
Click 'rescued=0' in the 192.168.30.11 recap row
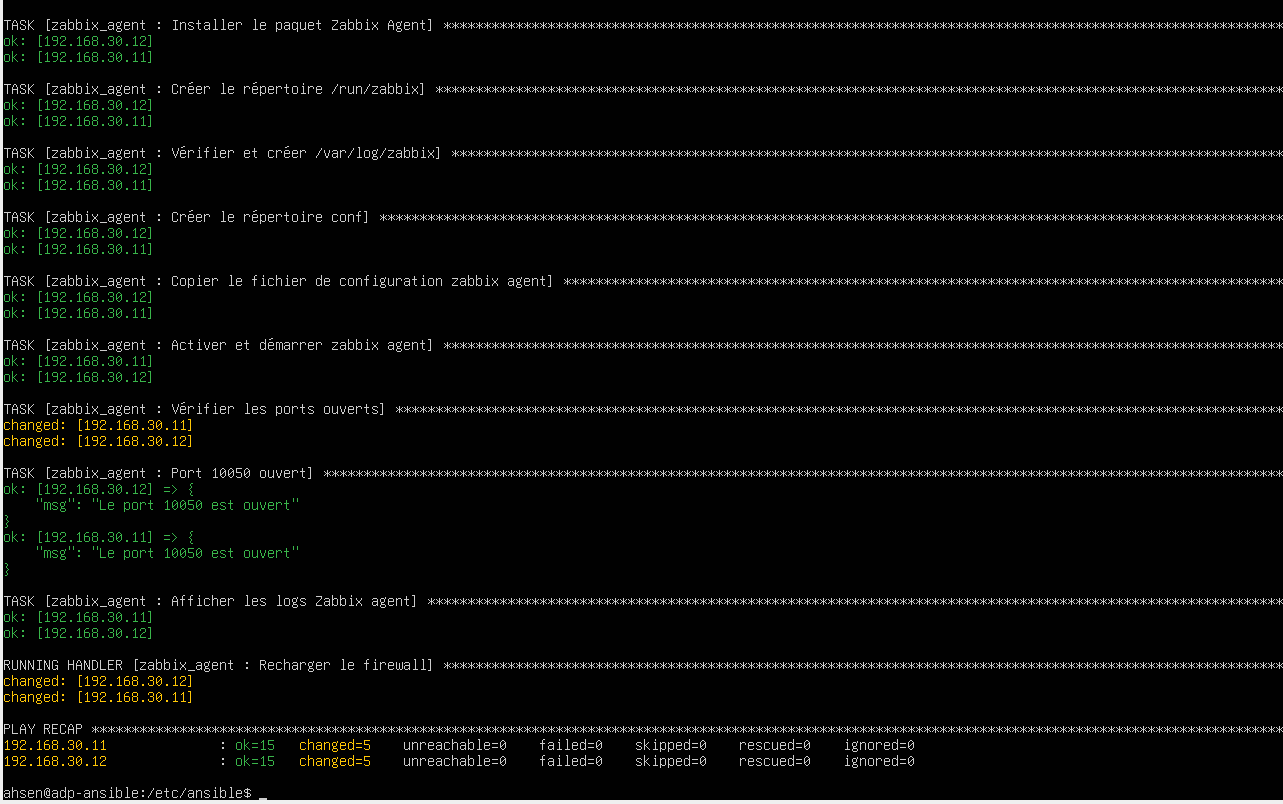[775, 745]
